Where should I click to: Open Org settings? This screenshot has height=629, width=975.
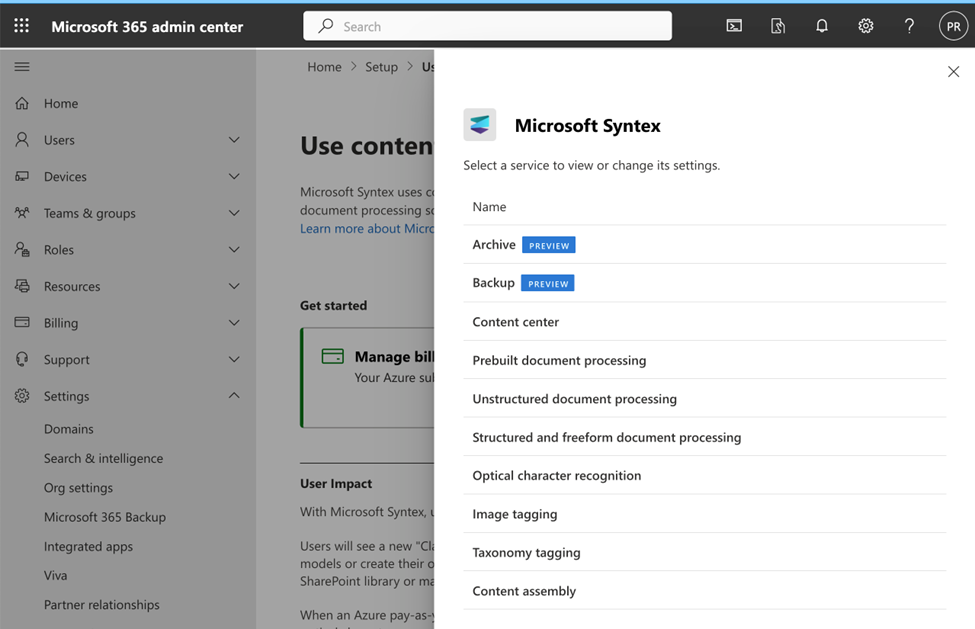tap(78, 488)
